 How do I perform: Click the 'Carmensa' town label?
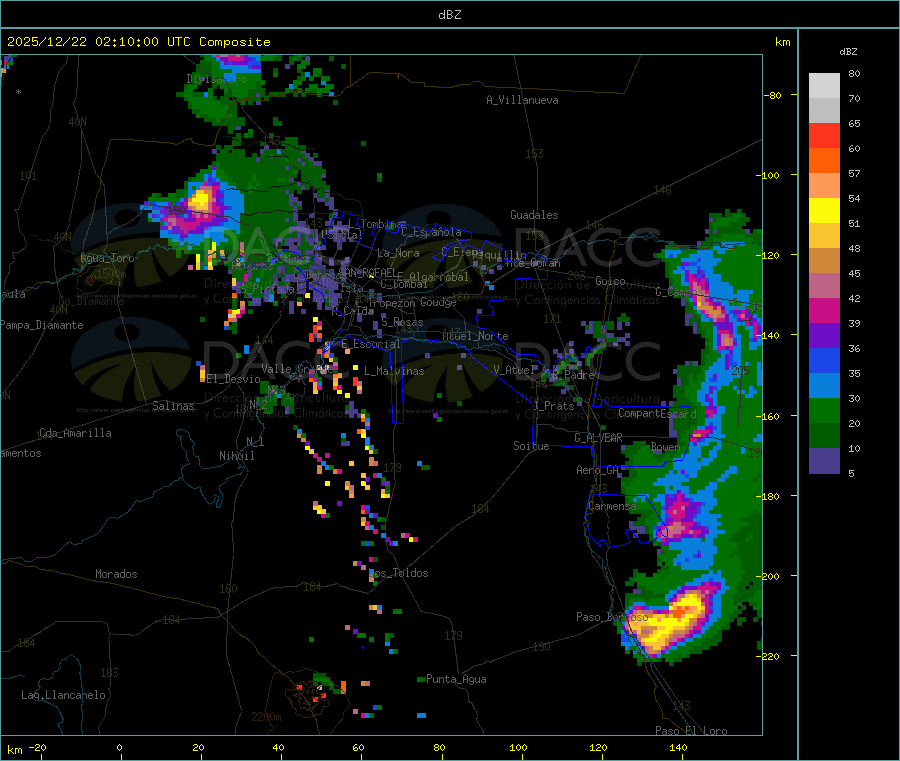click(612, 506)
